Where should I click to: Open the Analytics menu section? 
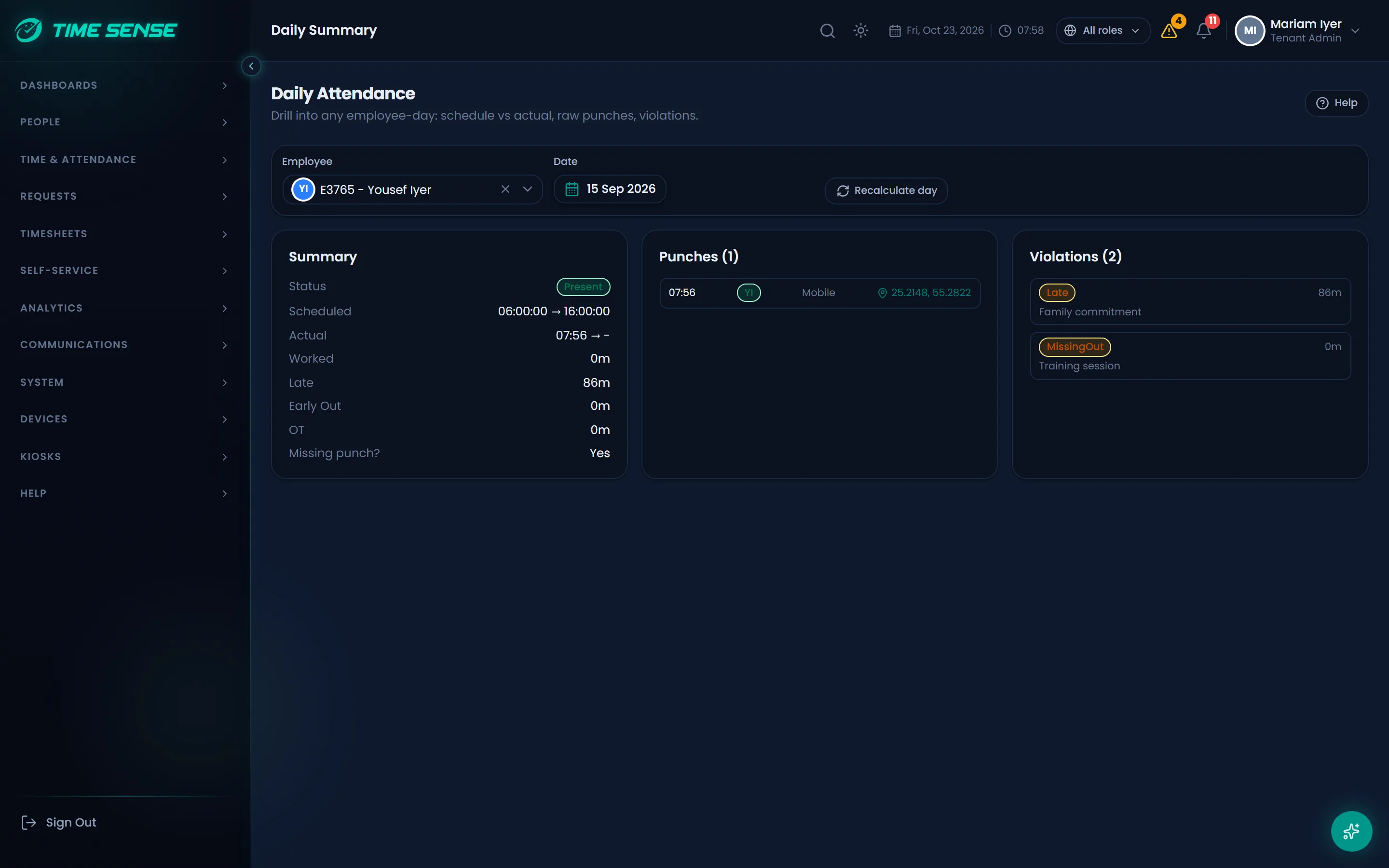(124, 308)
